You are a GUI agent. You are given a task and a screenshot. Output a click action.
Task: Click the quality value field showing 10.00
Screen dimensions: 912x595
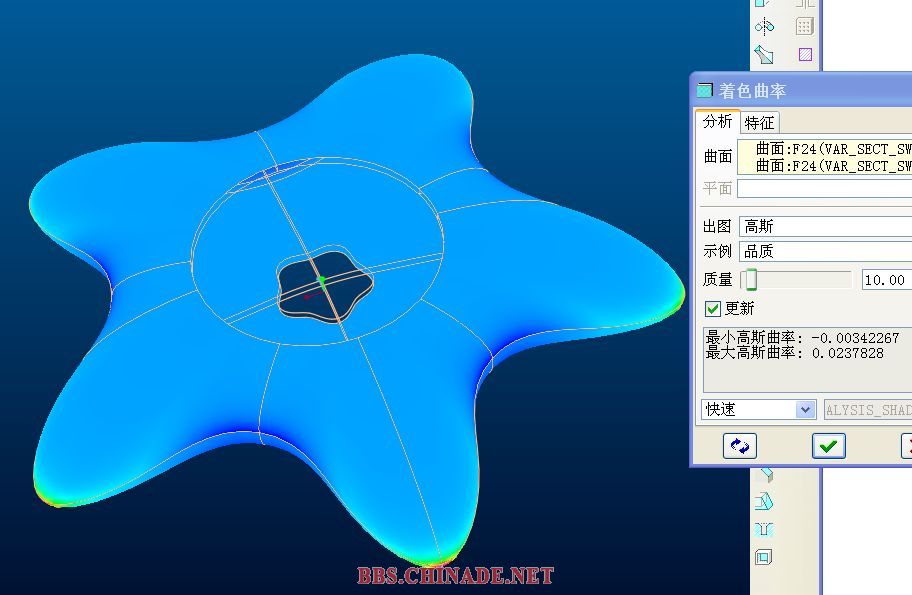(x=885, y=280)
